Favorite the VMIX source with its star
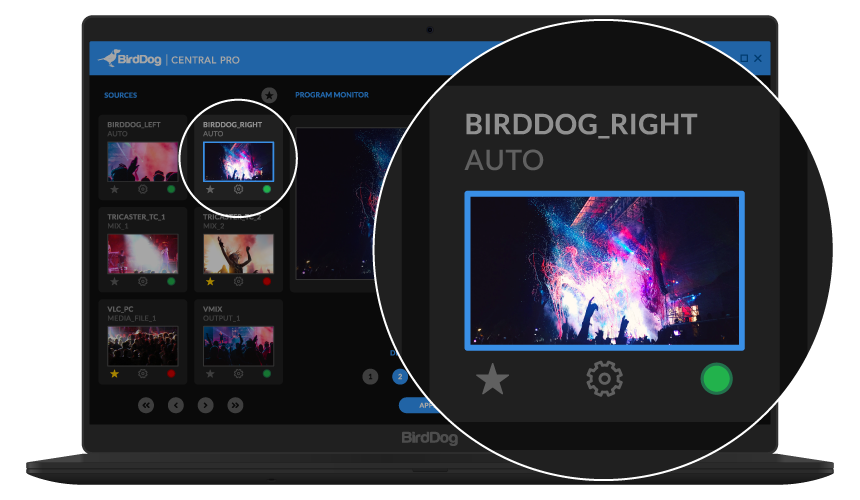 point(210,373)
